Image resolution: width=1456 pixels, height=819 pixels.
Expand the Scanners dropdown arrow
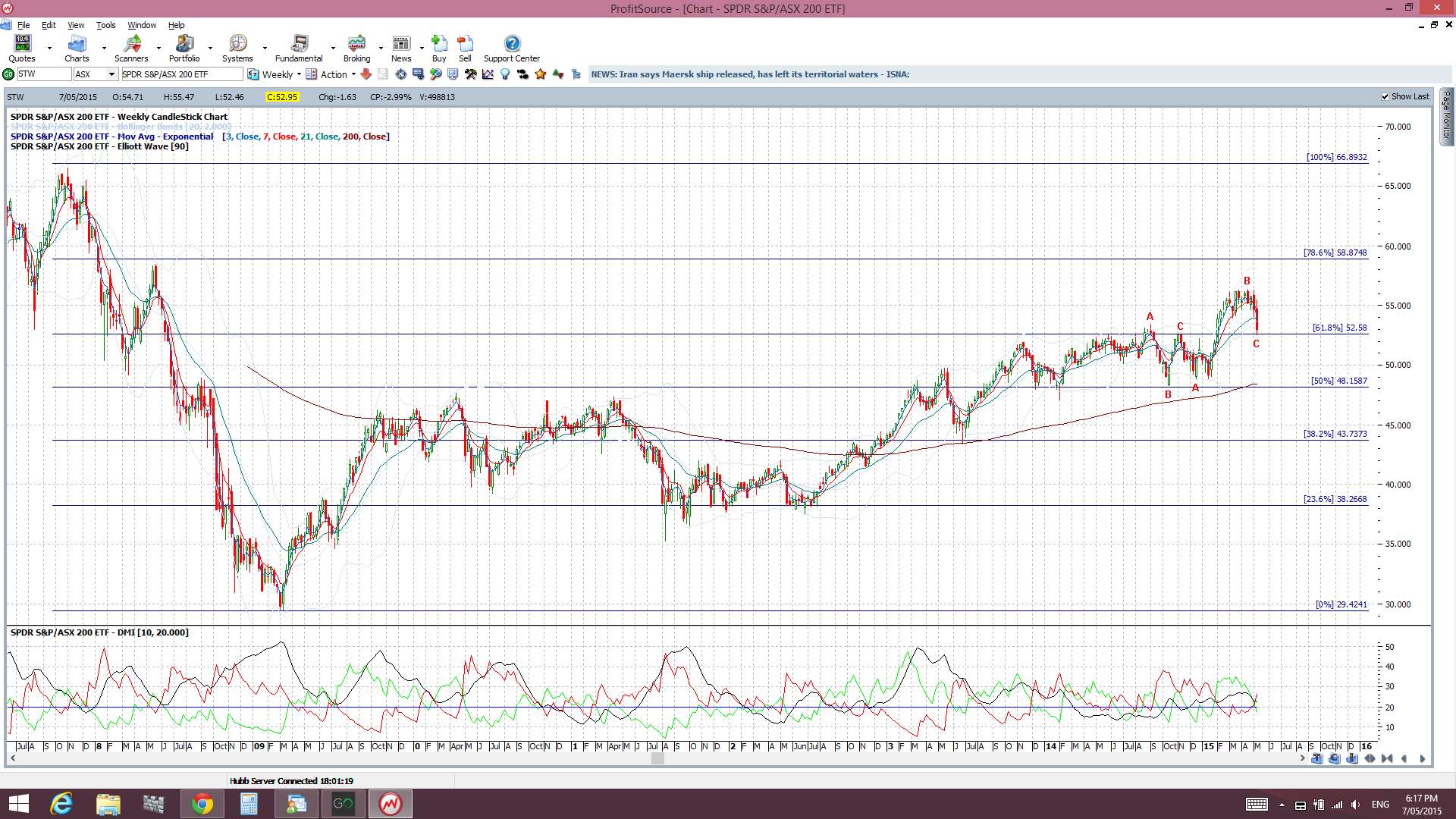[x=158, y=48]
